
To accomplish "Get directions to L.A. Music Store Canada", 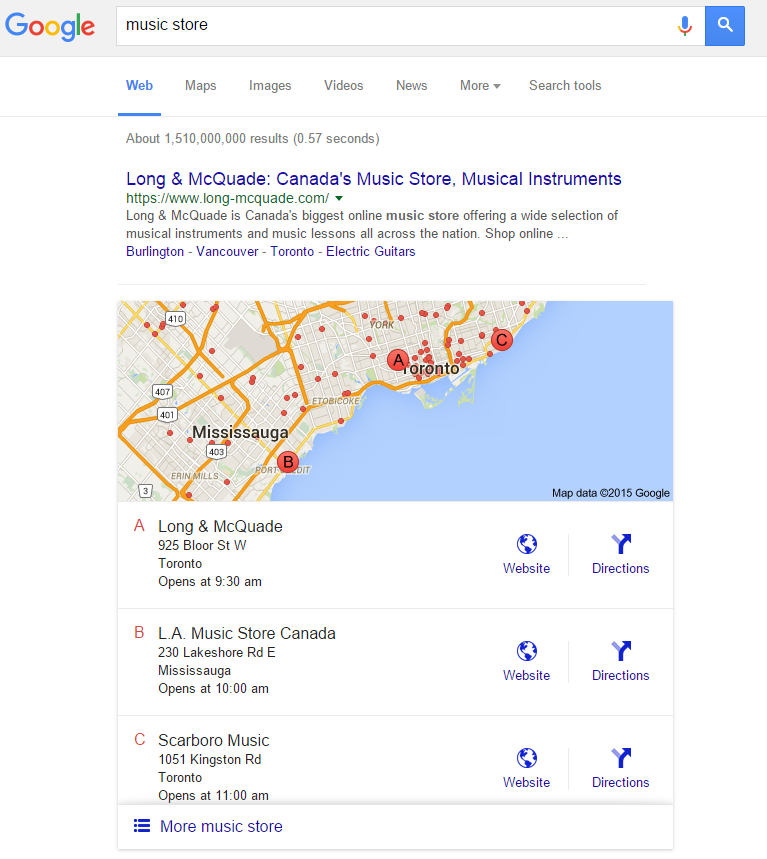I will pos(620,652).
